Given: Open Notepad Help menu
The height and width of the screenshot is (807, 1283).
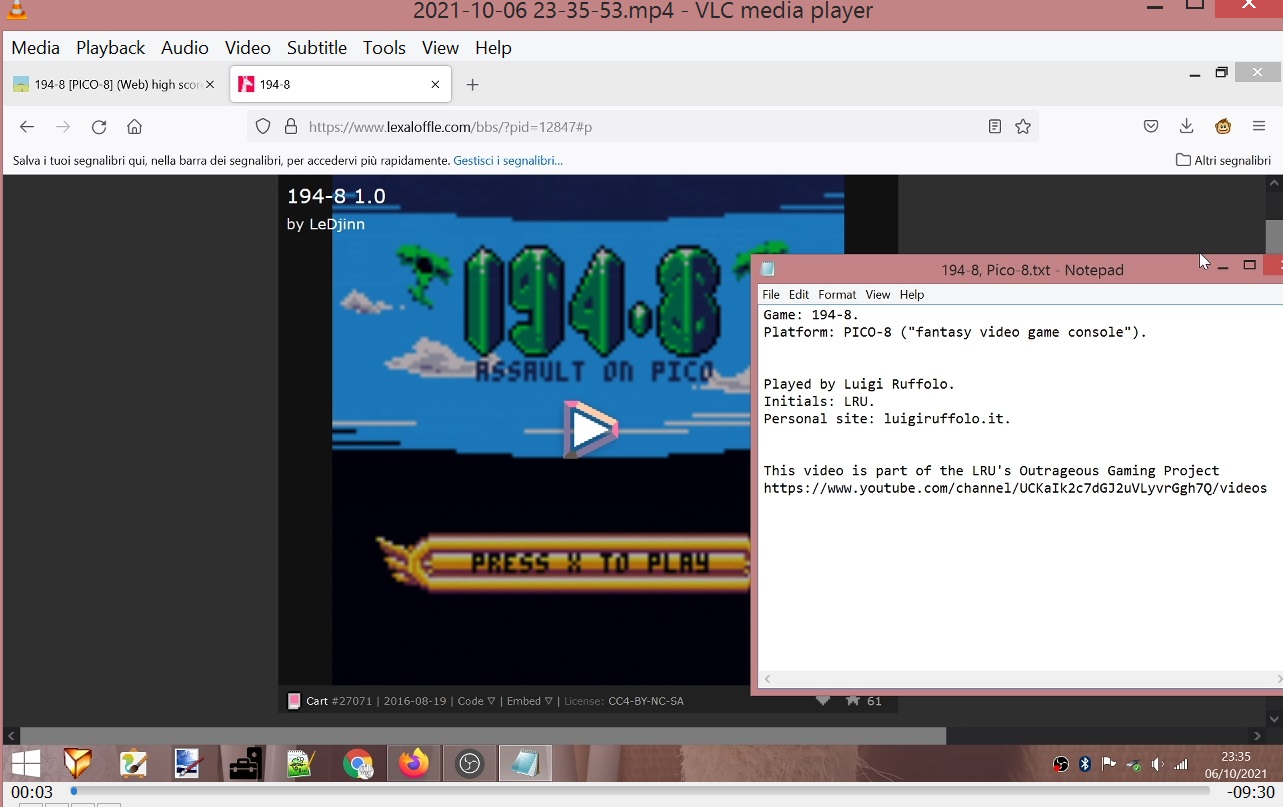Looking at the screenshot, I should [x=912, y=295].
